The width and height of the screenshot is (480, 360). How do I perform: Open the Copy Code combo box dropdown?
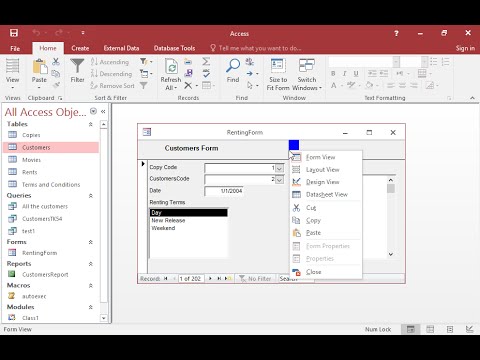click(x=279, y=168)
